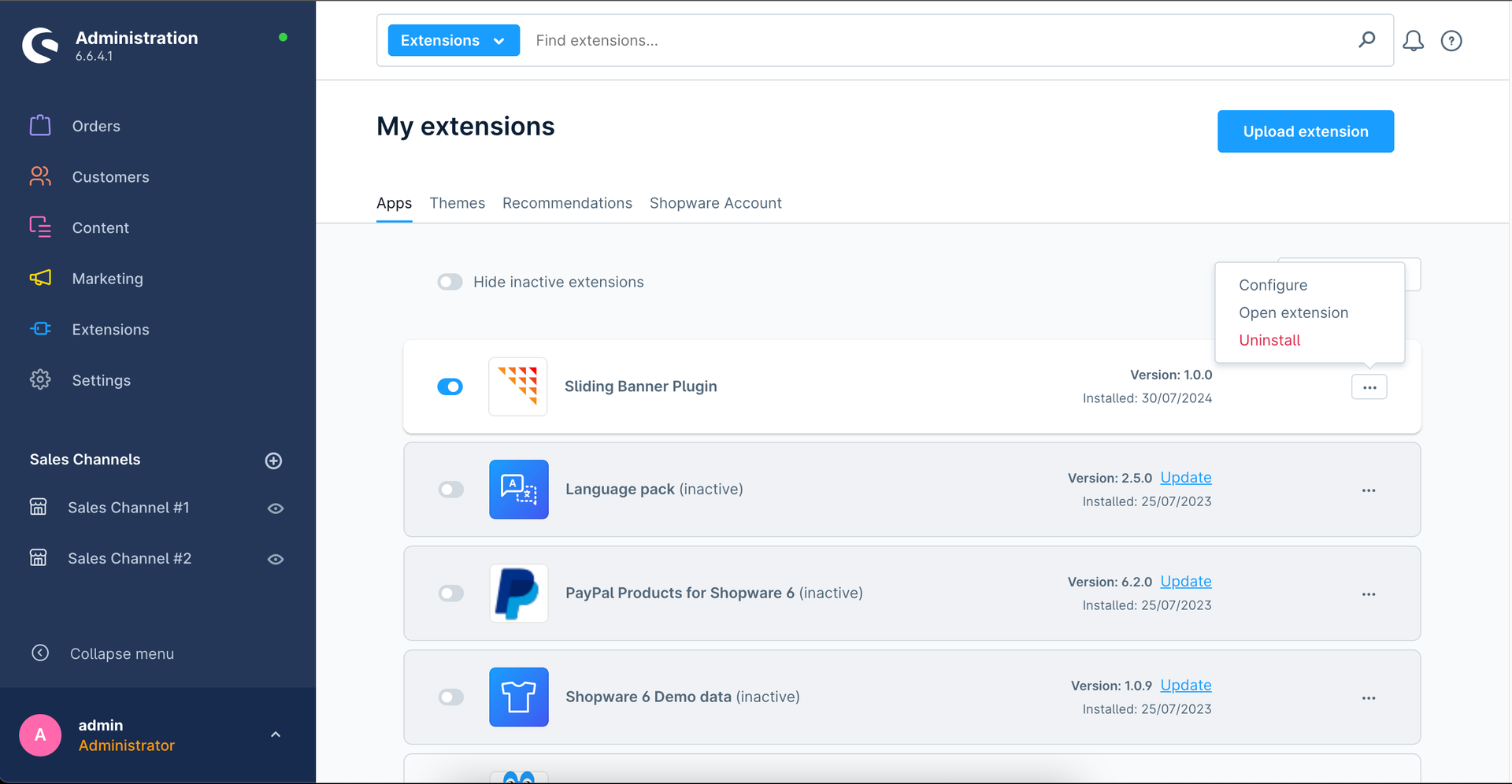This screenshot has height=784, width=1512.
Task: Open Shopware 6 Demo data options menu
Action: click(1368, 698)
